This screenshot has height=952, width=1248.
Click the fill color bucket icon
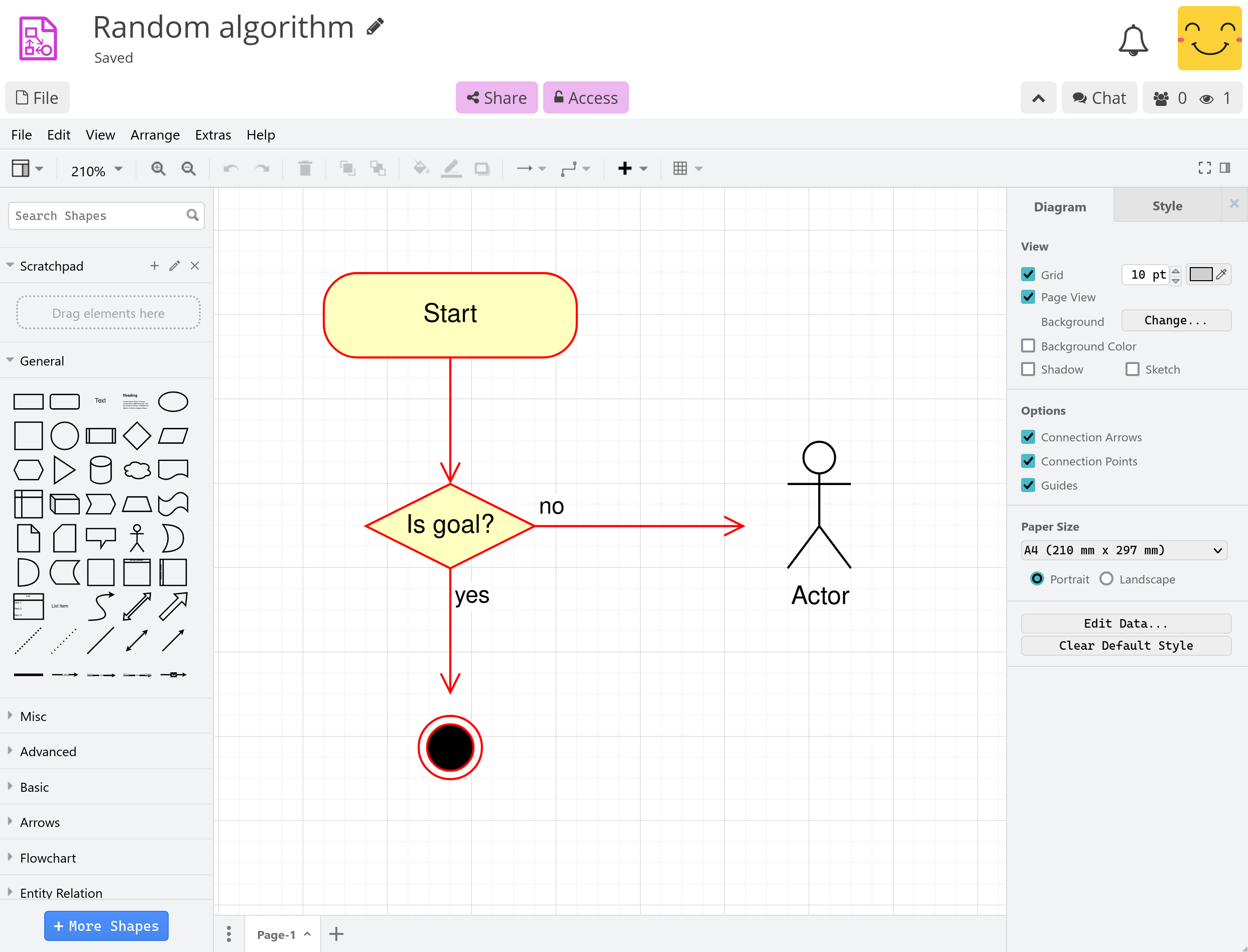(x=420, y=168)
